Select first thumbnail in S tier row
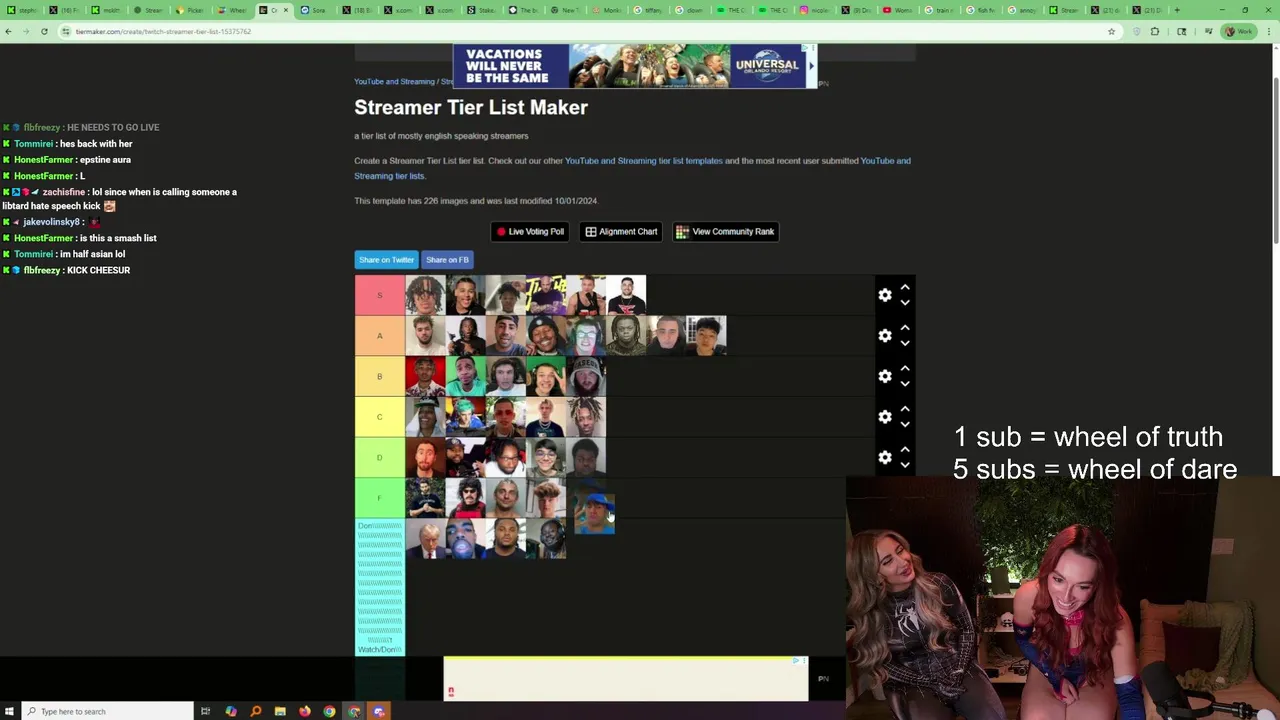 click(425, 295)
